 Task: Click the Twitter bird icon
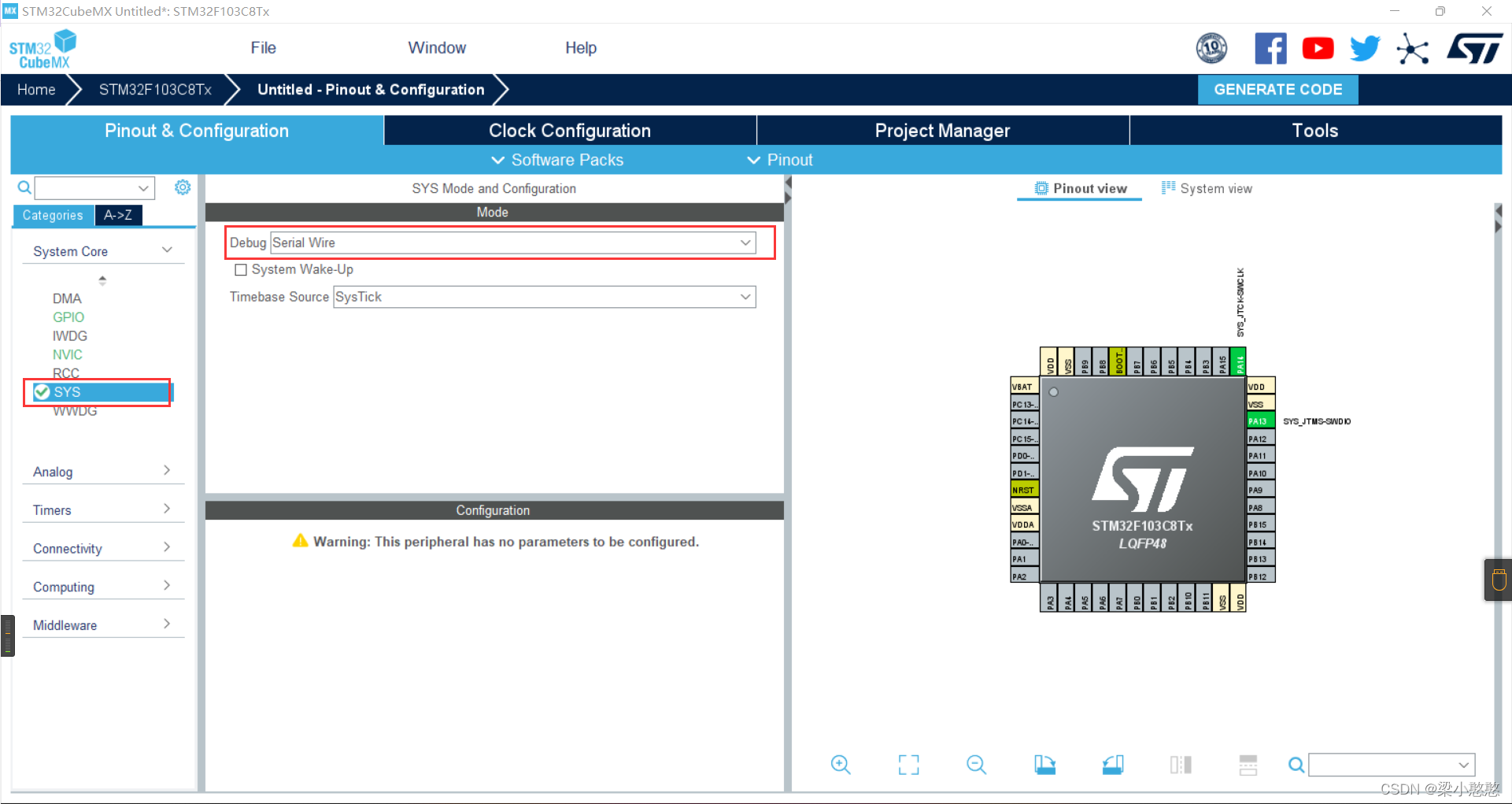[1365, 49]
